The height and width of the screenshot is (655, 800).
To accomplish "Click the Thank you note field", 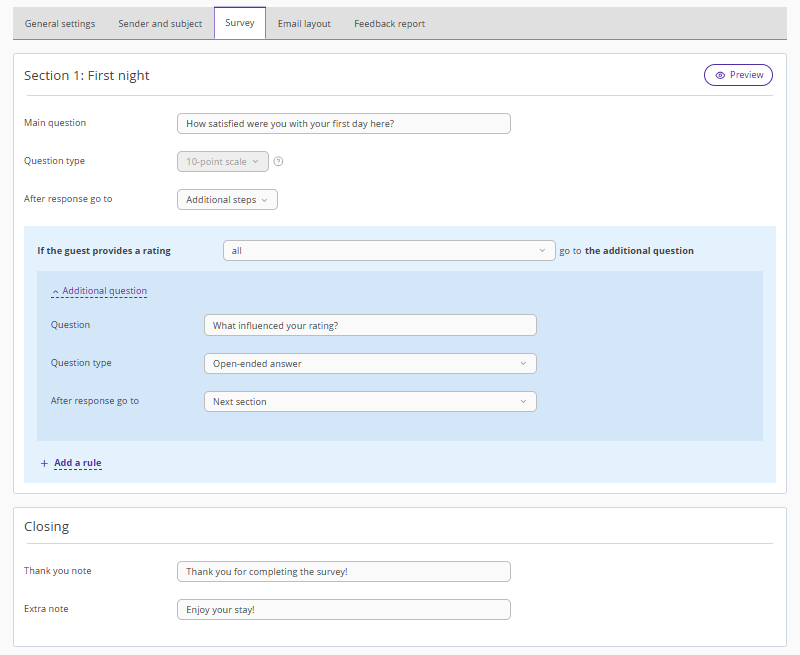I will pyautogui.click(x=343, y=572).
